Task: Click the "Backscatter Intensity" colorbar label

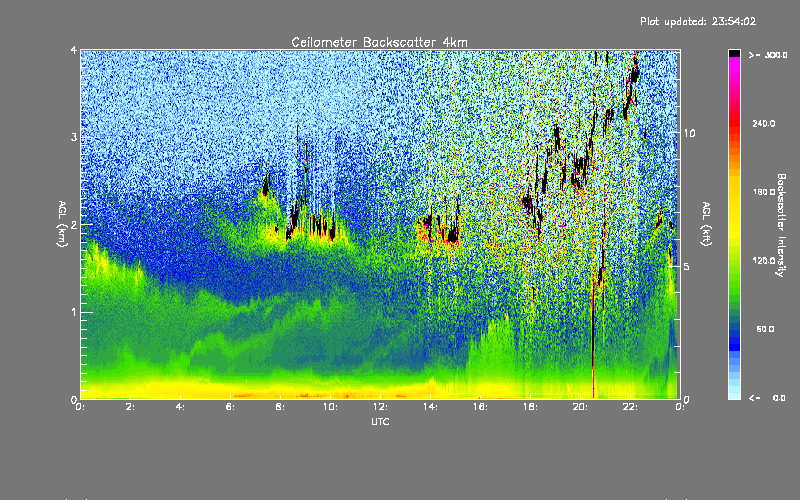Action: (780, 225)
